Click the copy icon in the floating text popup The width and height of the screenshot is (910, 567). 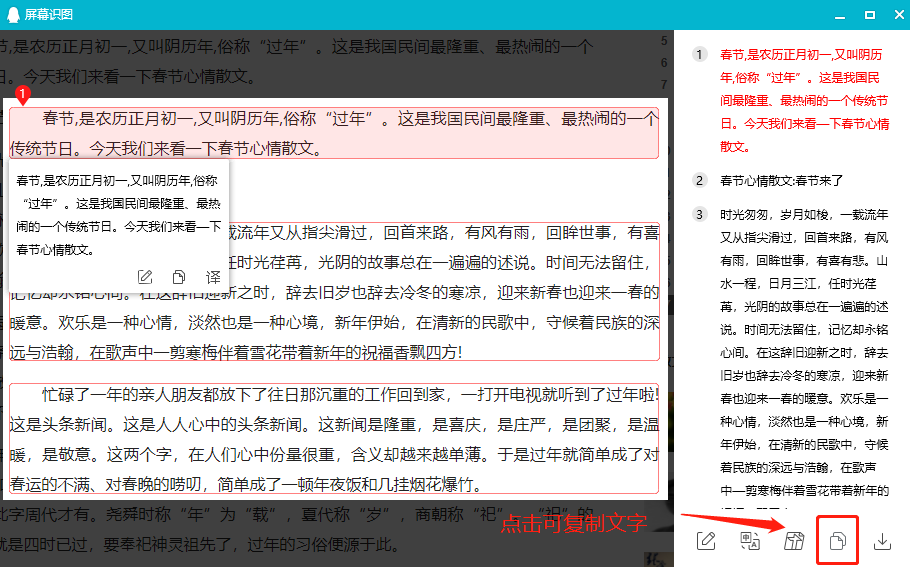pyautogui.click(x=179, y=277)
